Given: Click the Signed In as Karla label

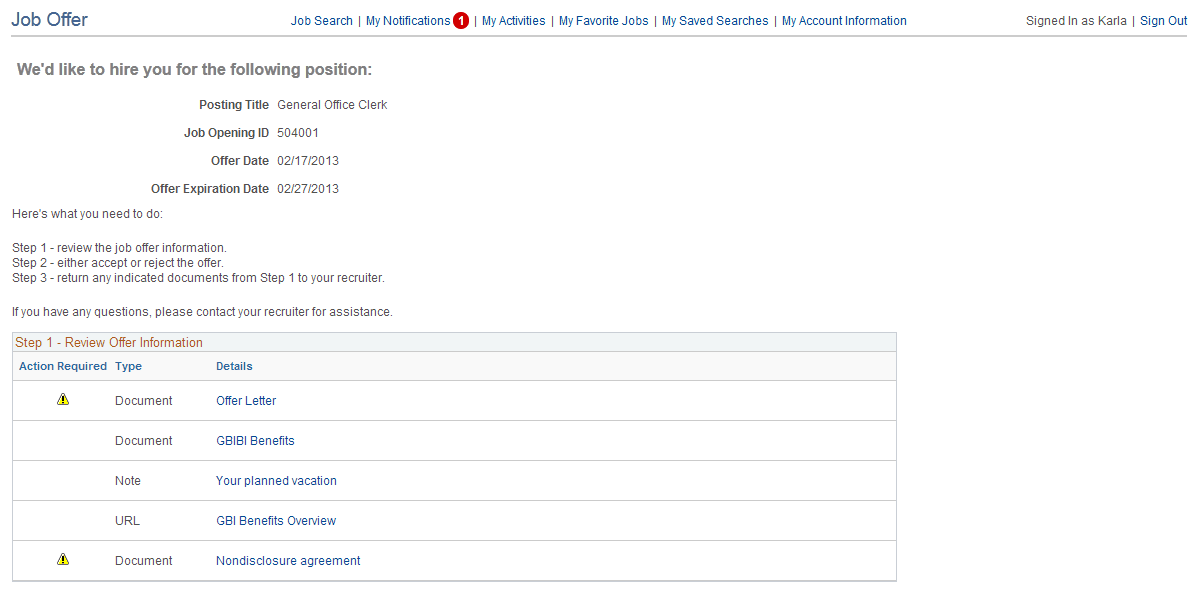Looking at the screenshot, I should coord(1076,20).
